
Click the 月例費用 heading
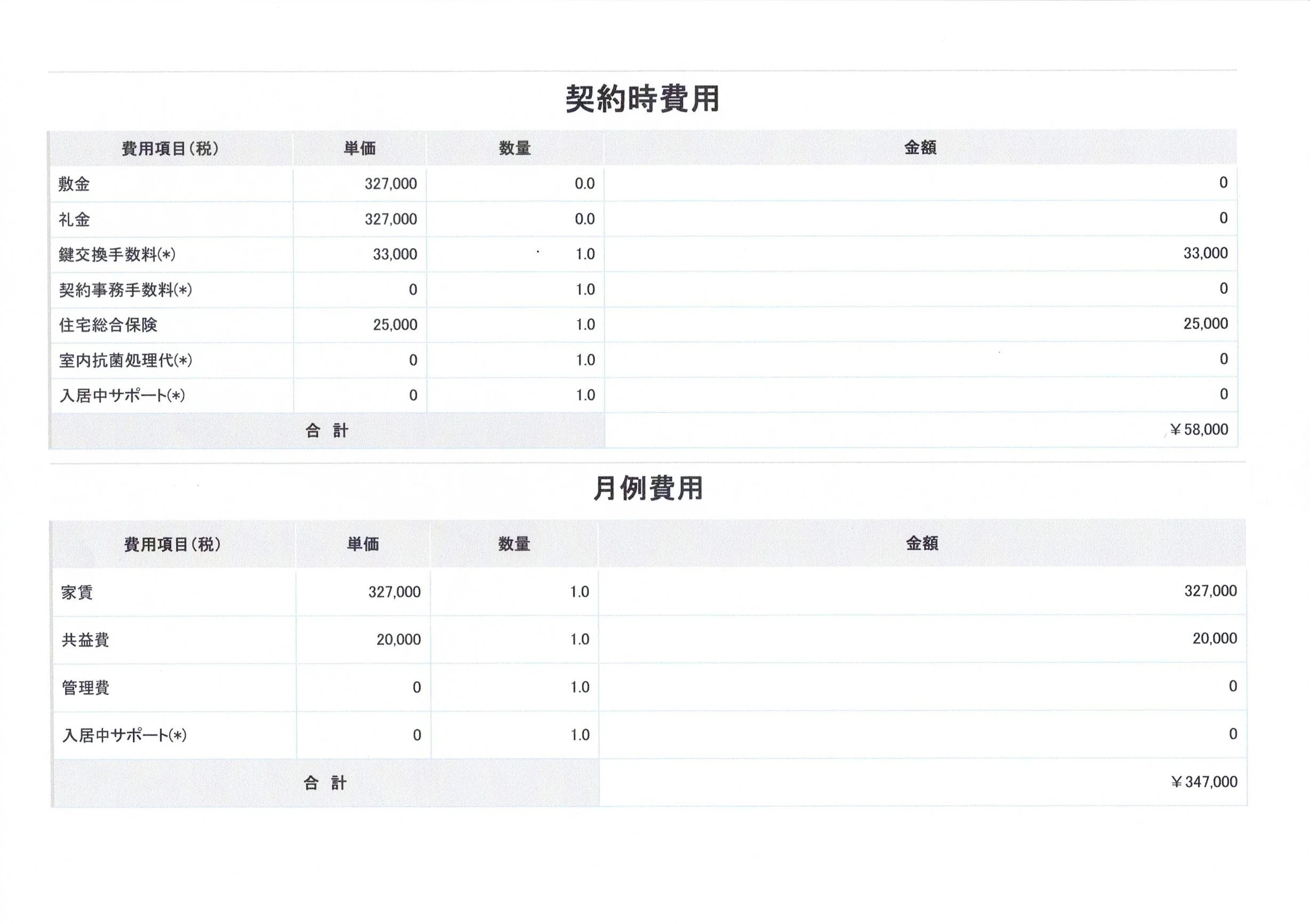(648, 489)
